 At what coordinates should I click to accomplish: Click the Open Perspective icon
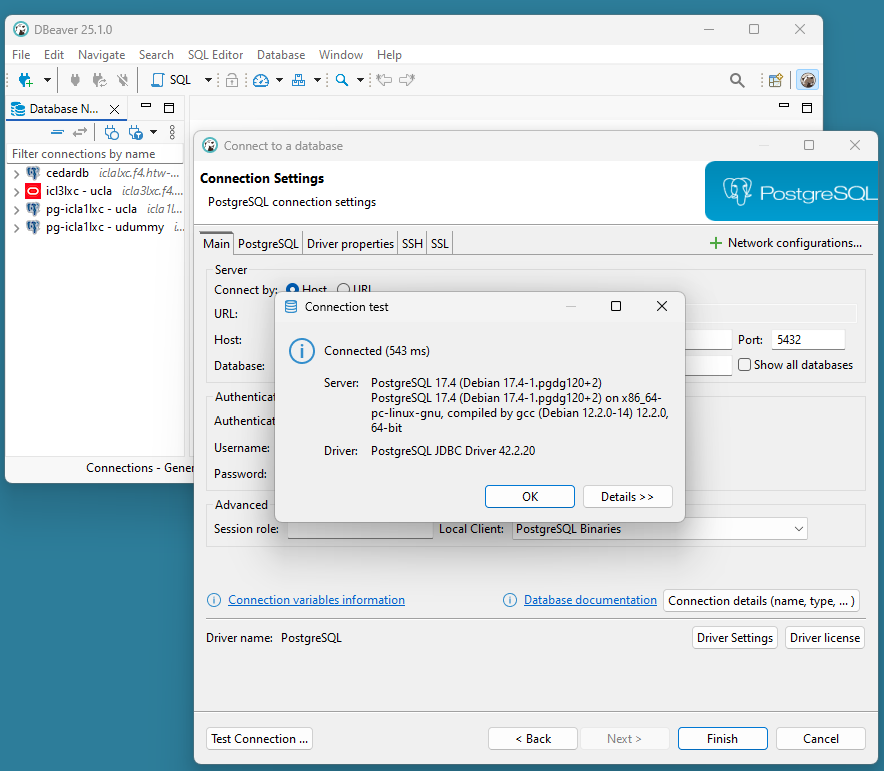(x=776, y=80)
